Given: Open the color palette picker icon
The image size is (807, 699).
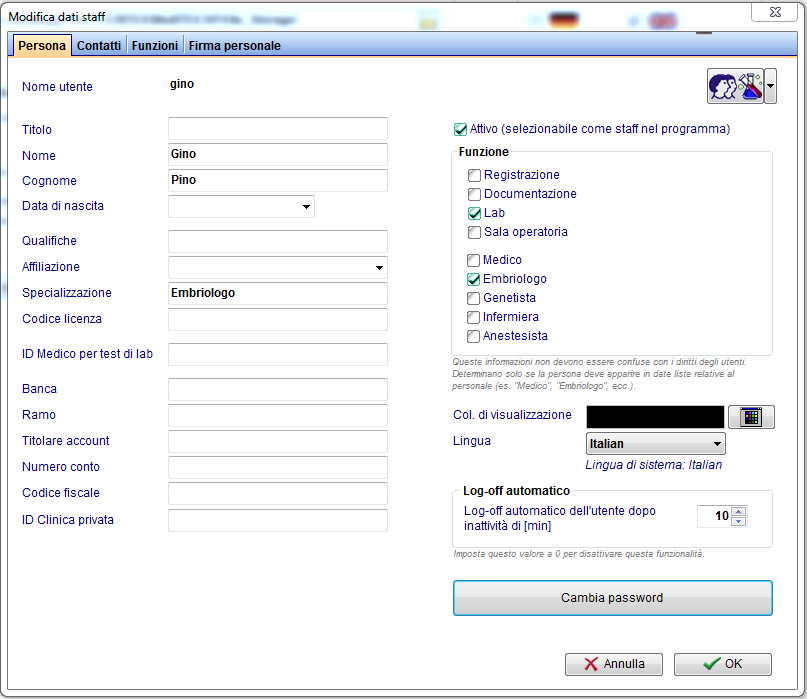Looking at the screenshot, I should pyautogui.click(x=751, y=417).
